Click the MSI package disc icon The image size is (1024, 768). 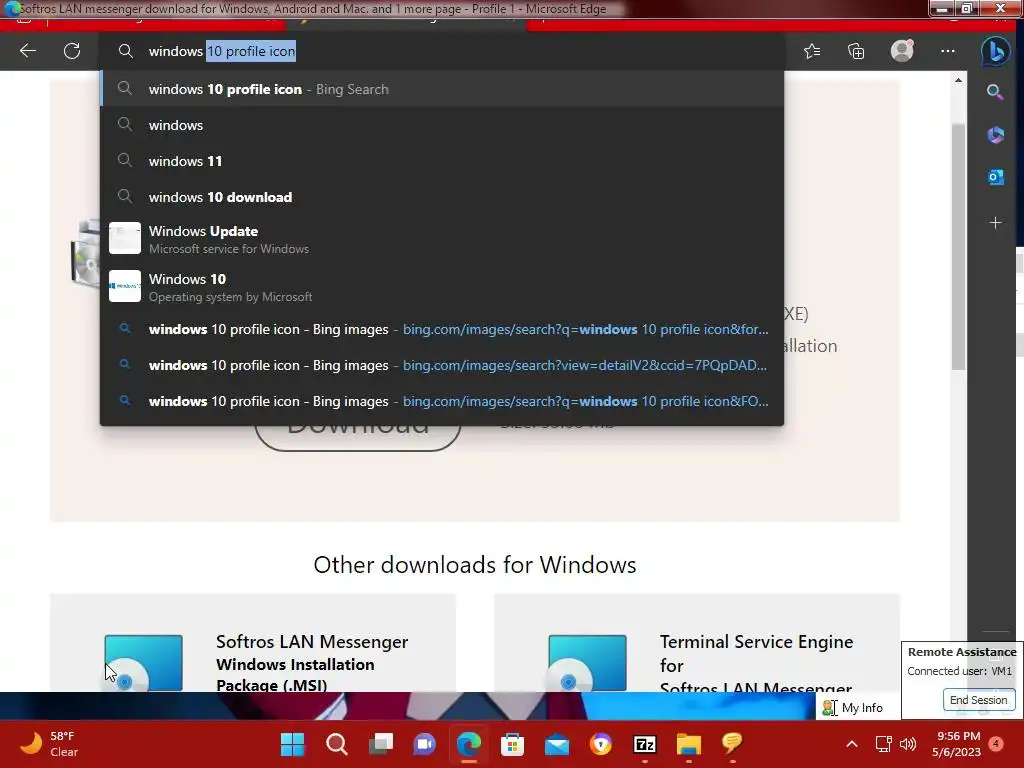pos(143,662)
